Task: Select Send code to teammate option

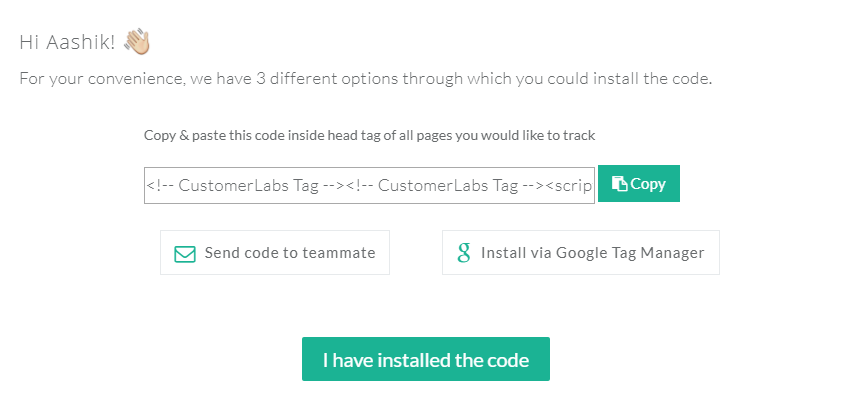Action: [275, 252]
